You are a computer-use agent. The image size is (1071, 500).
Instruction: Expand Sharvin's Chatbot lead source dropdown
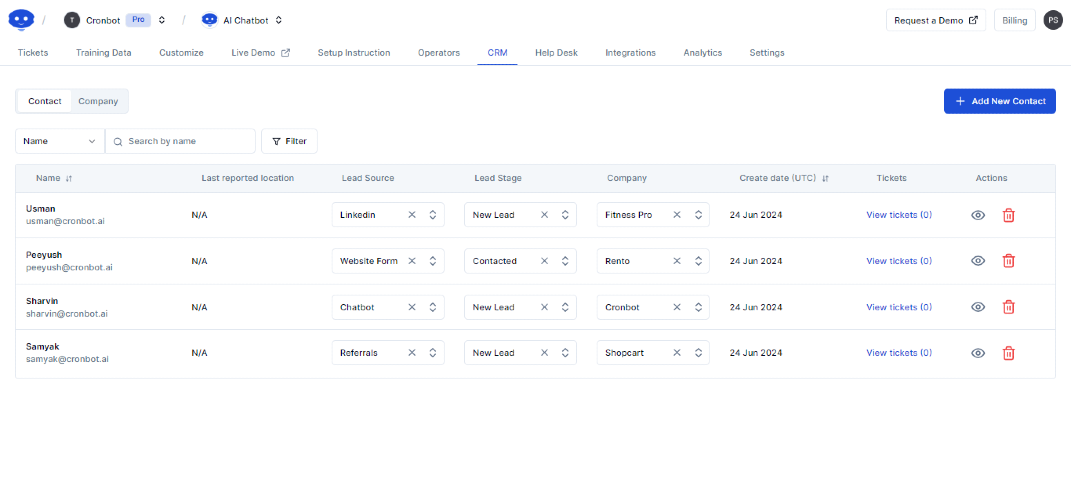432,307
